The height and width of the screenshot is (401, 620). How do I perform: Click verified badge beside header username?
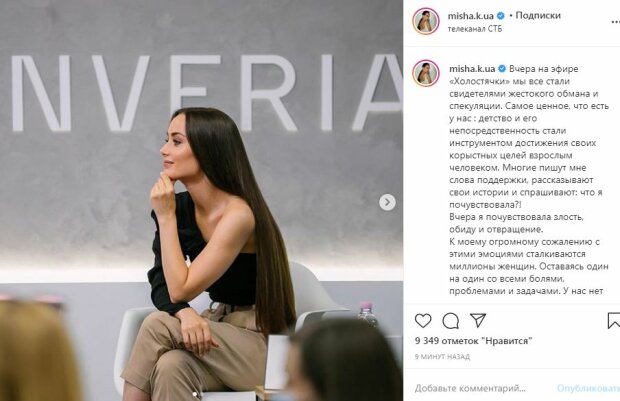tap(500, 16)
